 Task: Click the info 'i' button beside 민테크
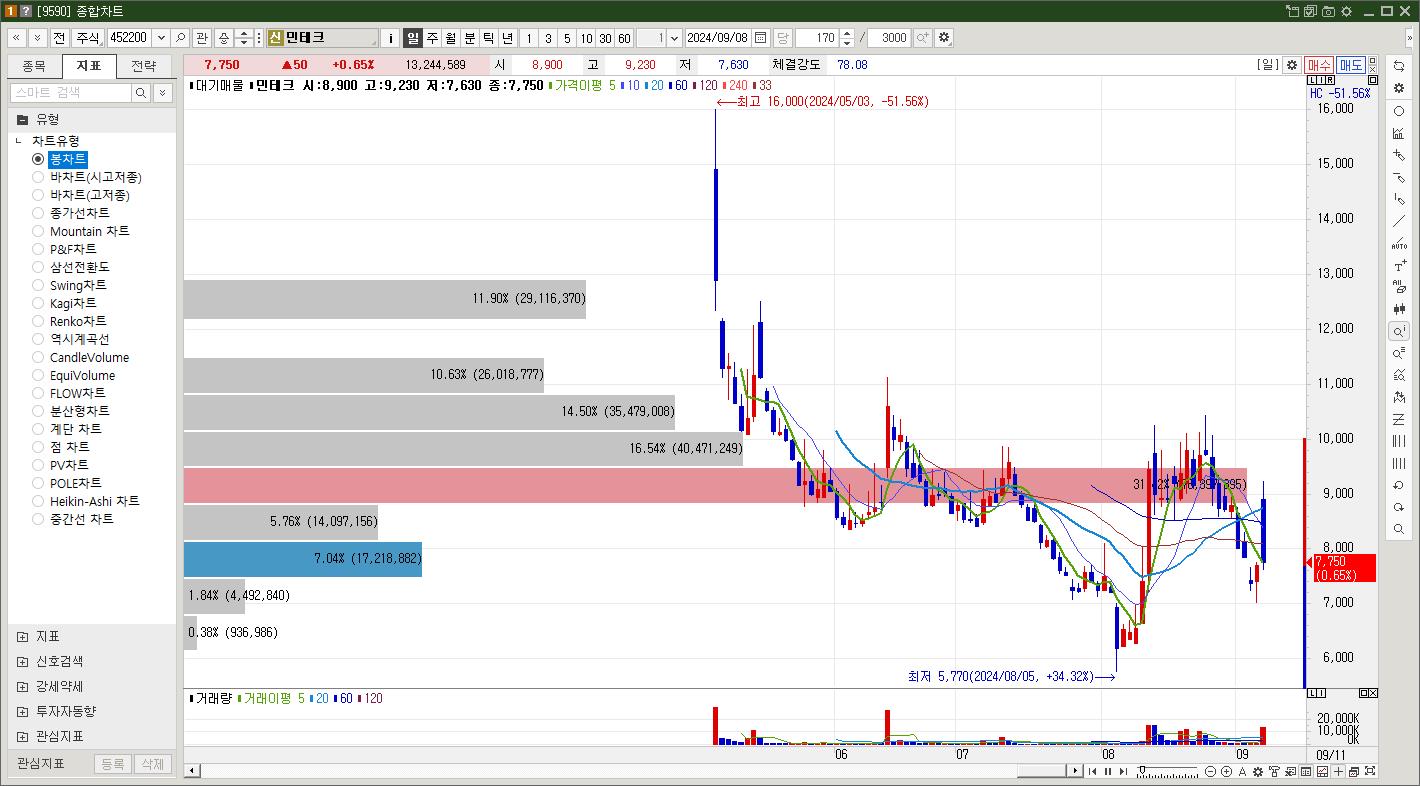(x=391, y=38)
